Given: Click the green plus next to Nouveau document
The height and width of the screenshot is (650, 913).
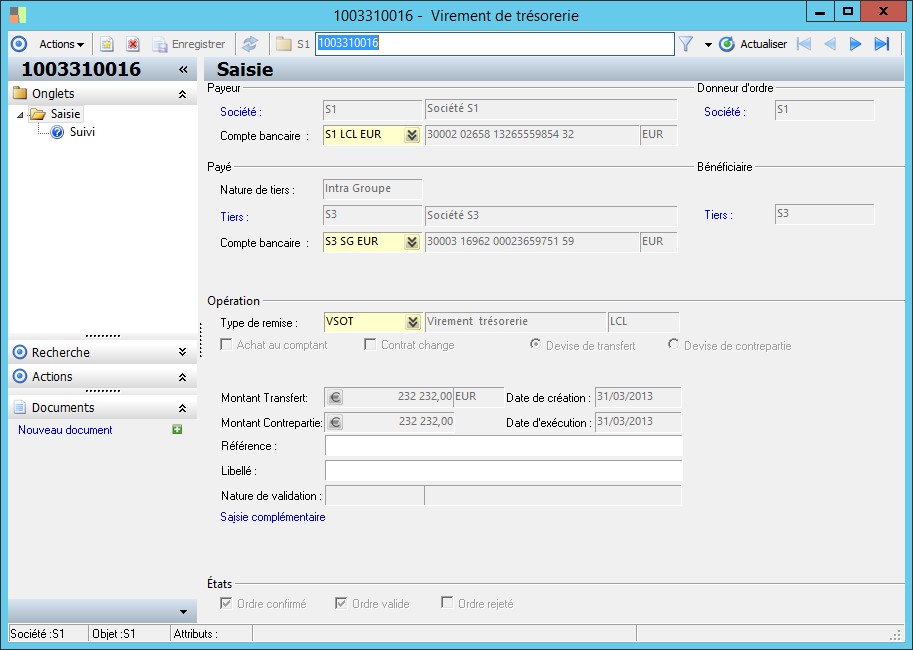Looking at the screenshot, I should pos(177,430).
